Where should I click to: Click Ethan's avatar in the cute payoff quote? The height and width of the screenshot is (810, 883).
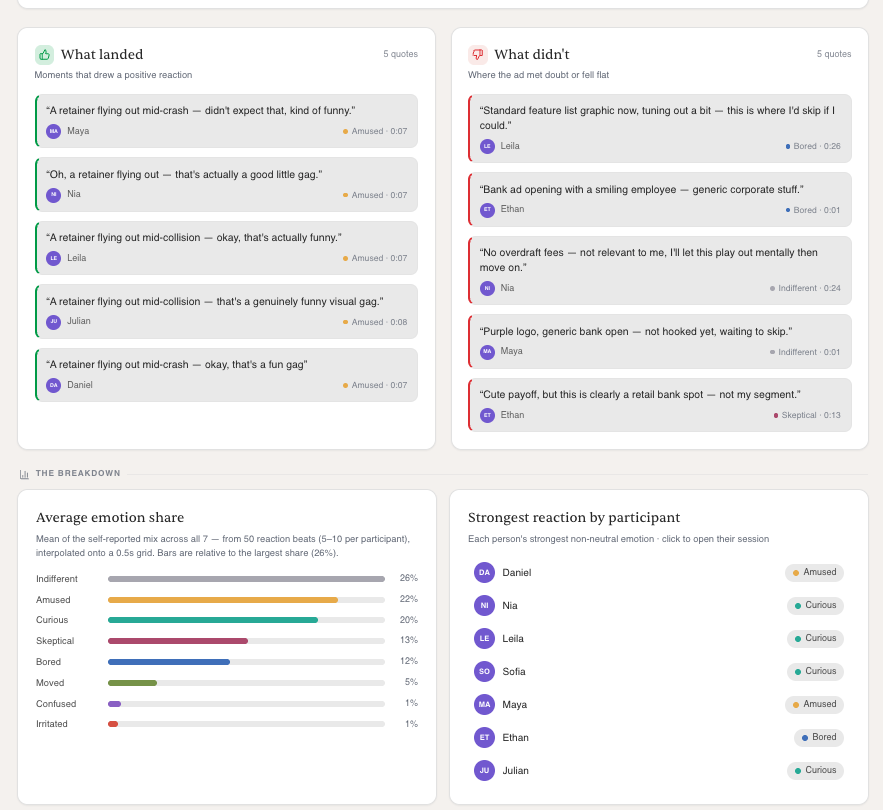click(x=487, y=415)
